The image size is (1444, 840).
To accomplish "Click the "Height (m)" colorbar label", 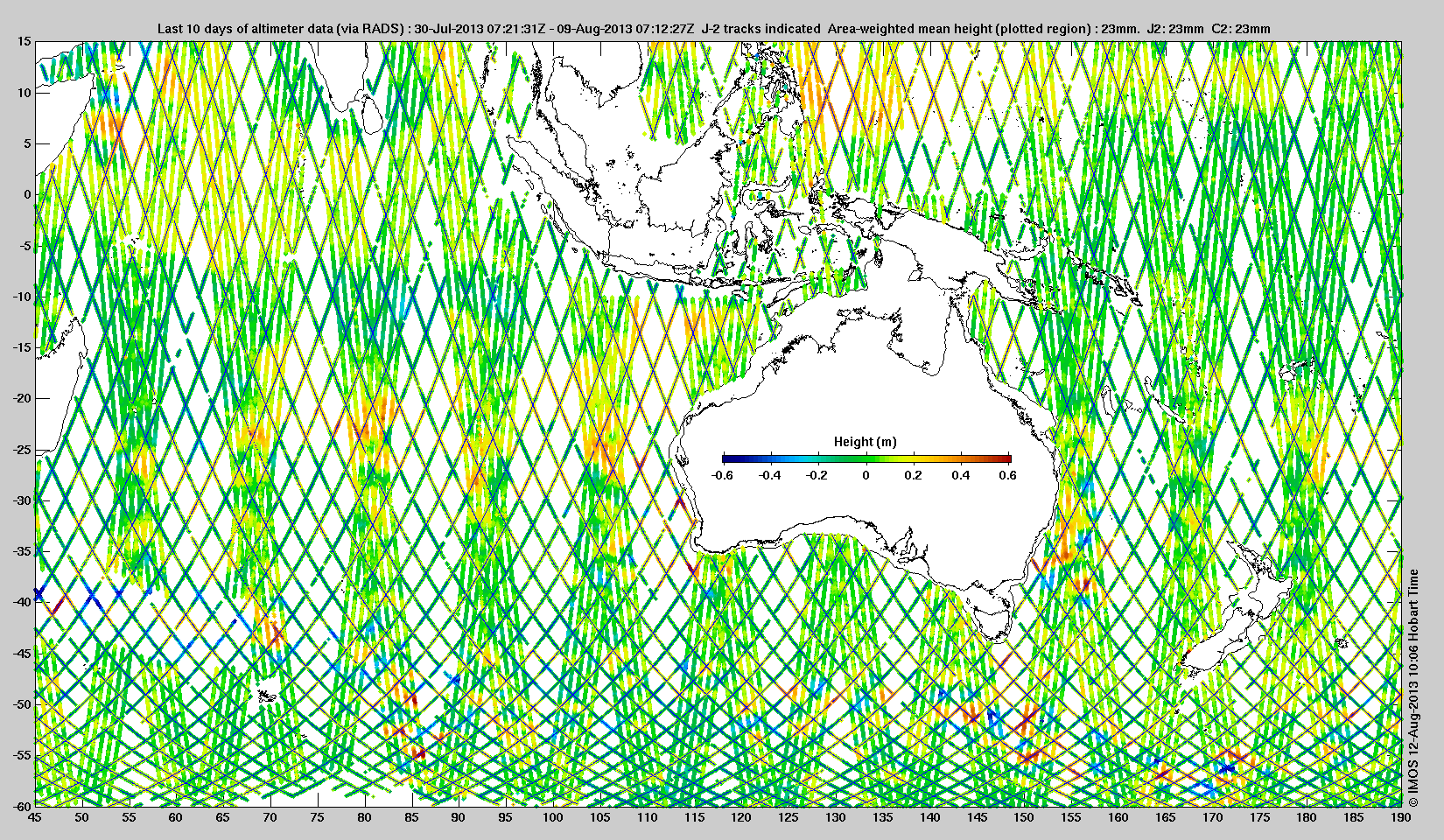I will [865, 442].
